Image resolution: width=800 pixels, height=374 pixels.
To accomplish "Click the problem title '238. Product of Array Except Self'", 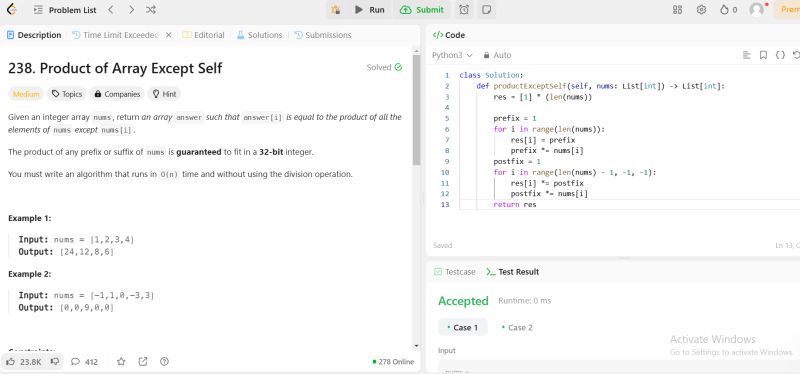I will click(115, 68).
